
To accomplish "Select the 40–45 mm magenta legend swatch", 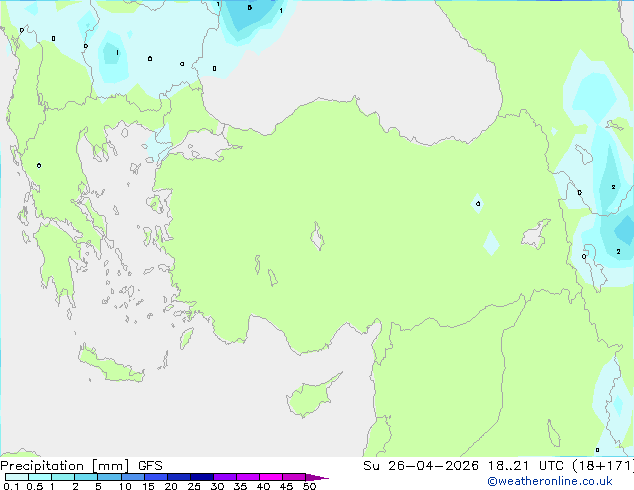I will (271, 477).
